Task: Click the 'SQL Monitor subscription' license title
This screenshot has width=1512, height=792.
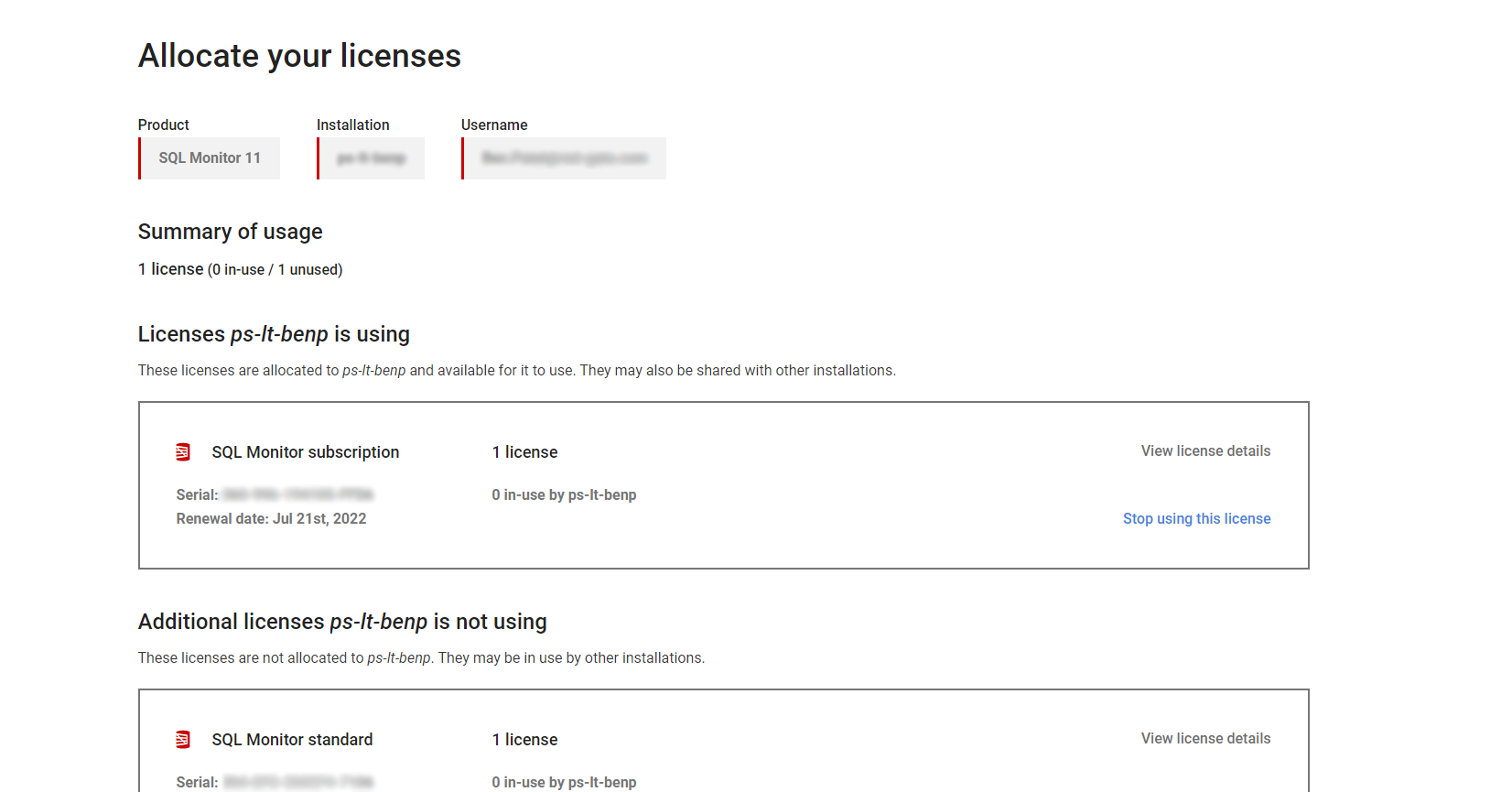Action: coord(305,452)
